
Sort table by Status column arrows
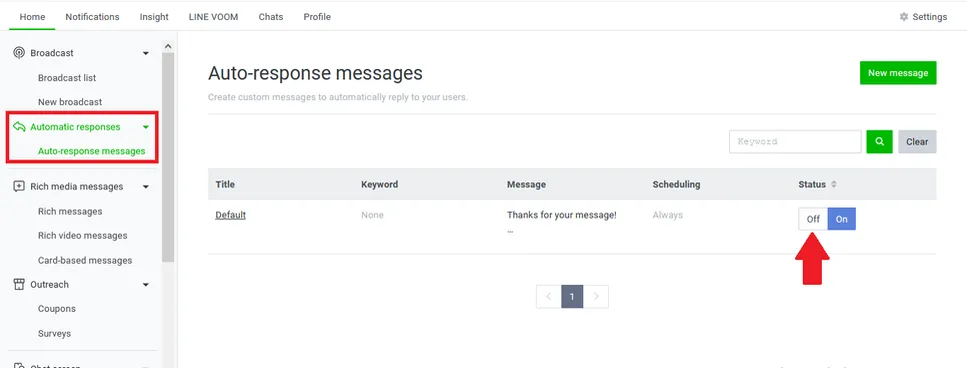pyautogui.click(x=834, y=184)
